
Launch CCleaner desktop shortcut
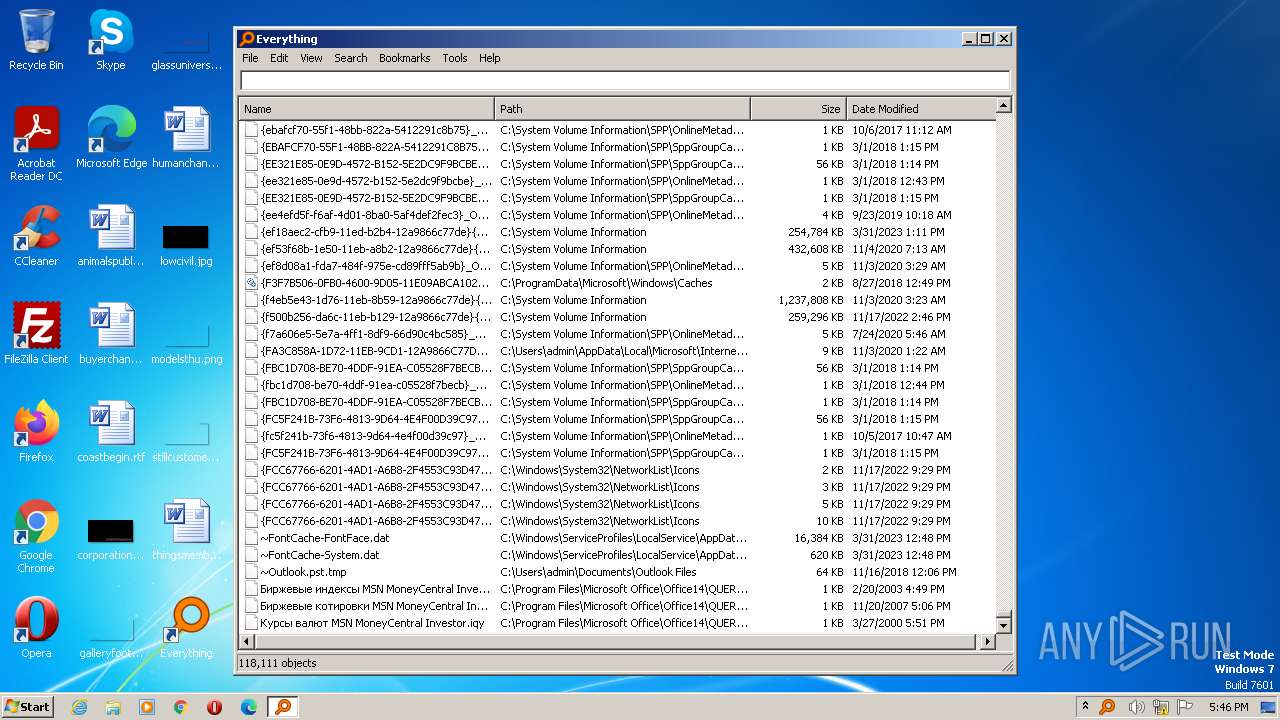click(36, 236)
